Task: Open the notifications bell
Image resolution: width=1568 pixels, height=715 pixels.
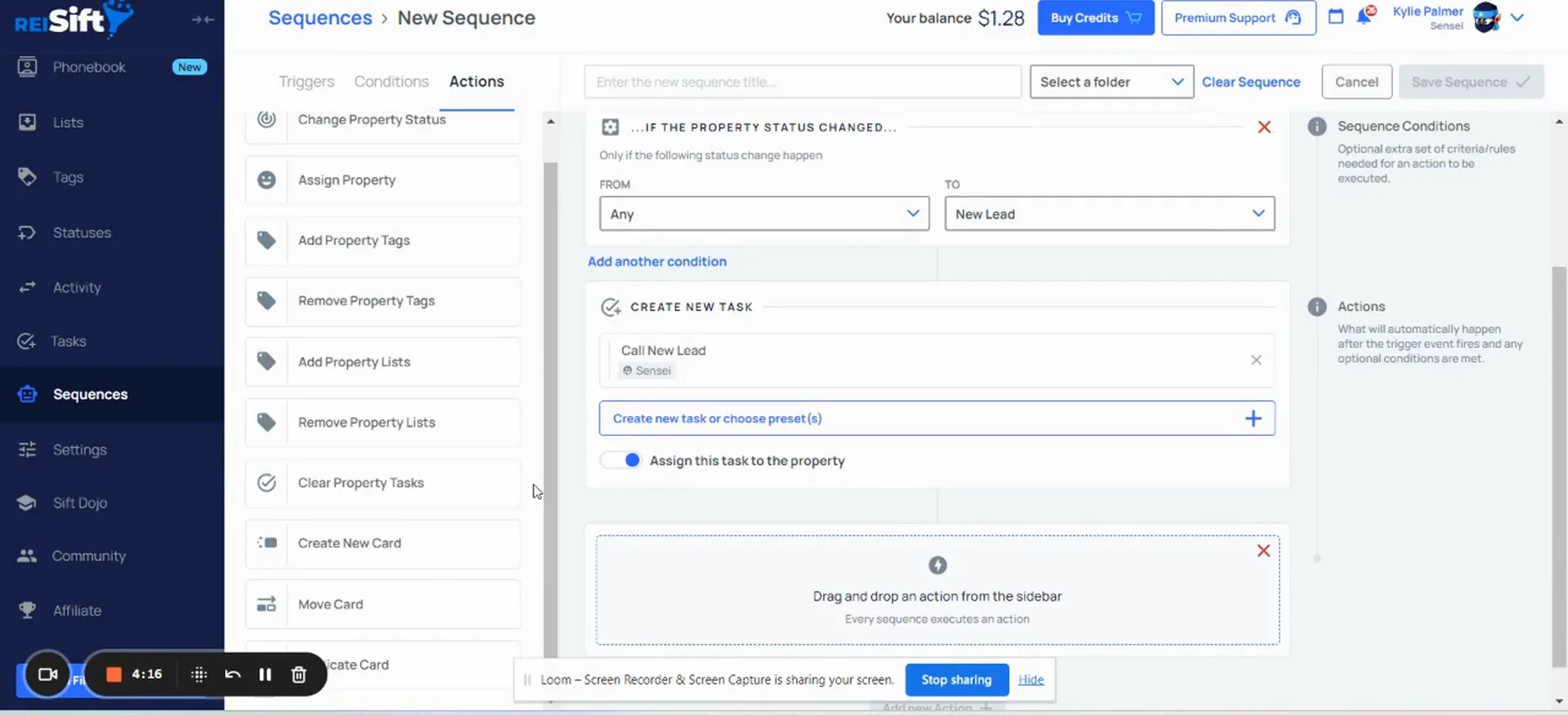Action: click(x=1365, y=16)
